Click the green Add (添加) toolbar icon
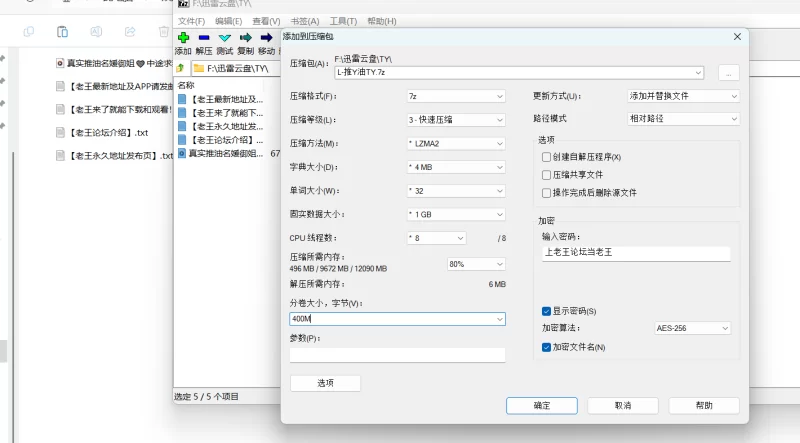The width and height of the screenshot is (800, 443). pyautogui.click(x=183, y=38)
